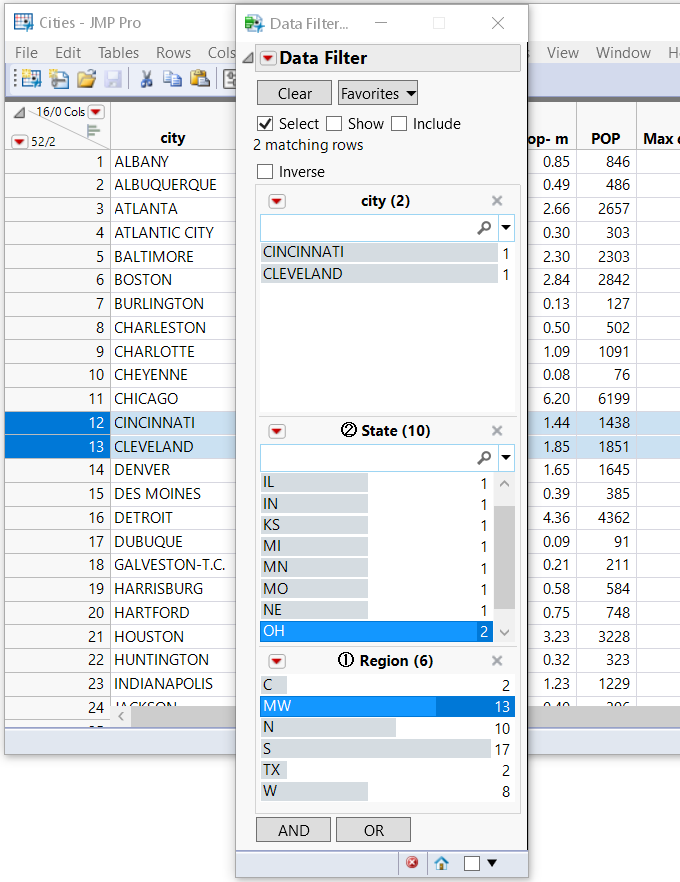Click the Cut scissors icon
680x882 pixels.
point(146,79)
